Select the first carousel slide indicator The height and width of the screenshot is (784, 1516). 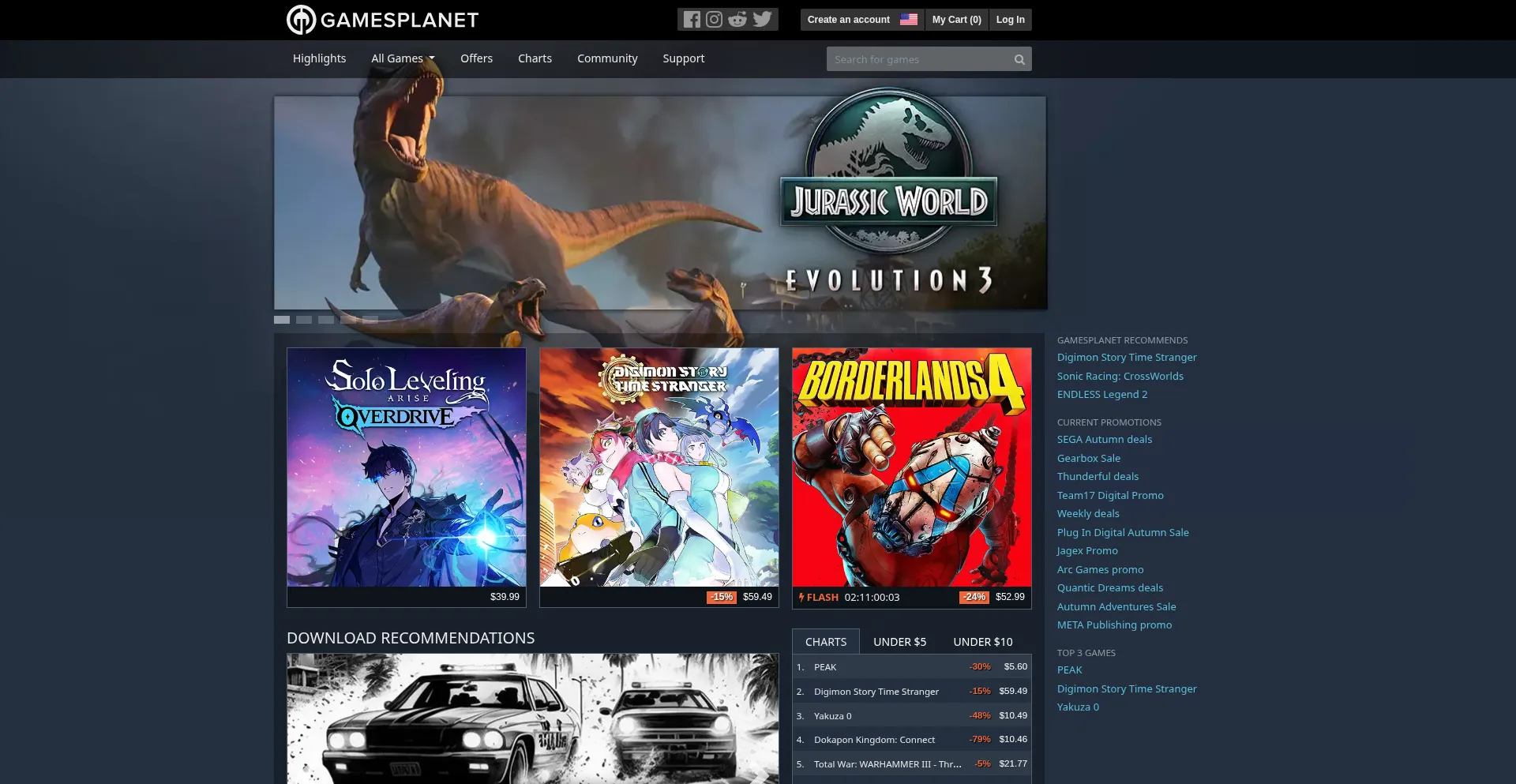[282, 320]
